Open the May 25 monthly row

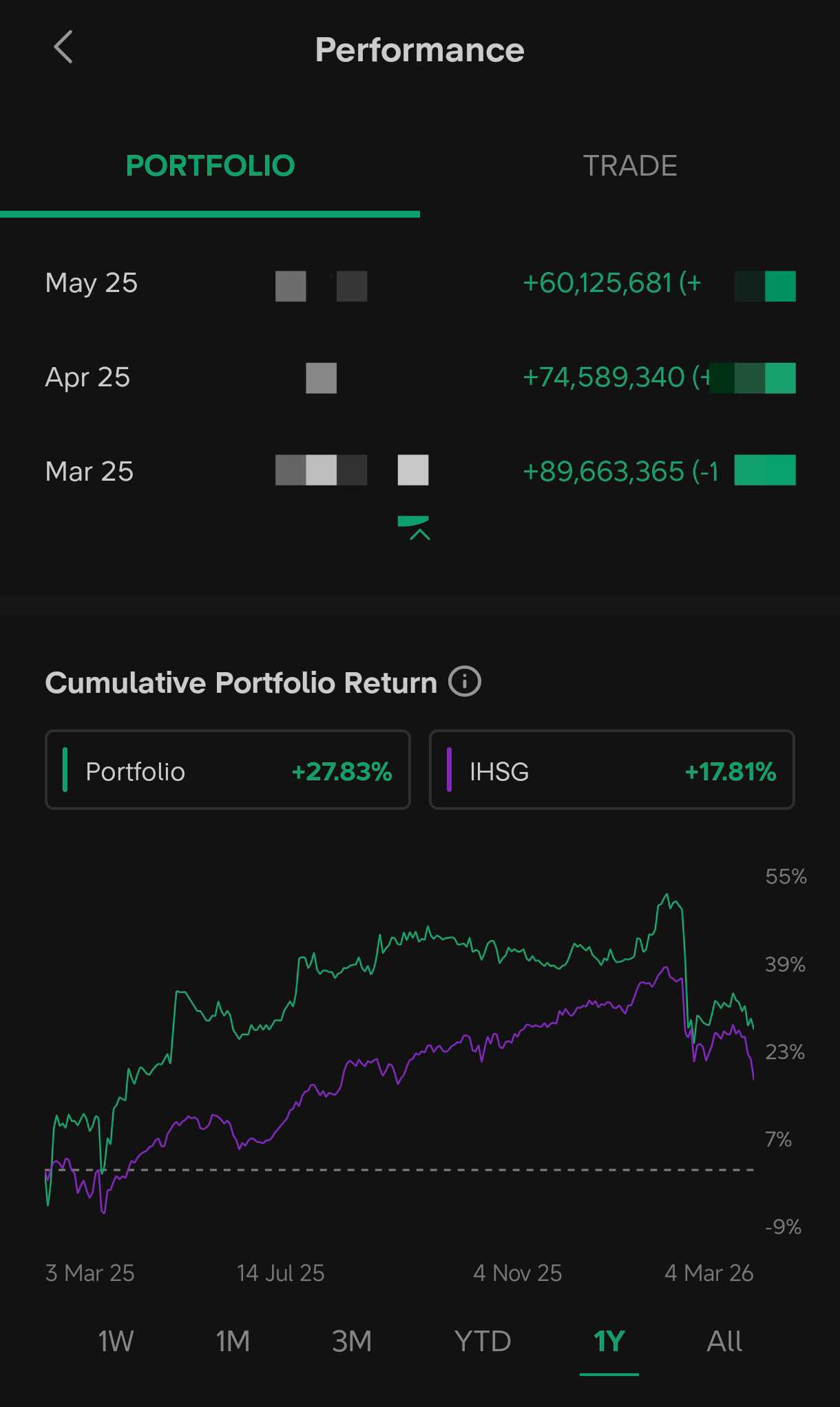[x=92, y=283]
